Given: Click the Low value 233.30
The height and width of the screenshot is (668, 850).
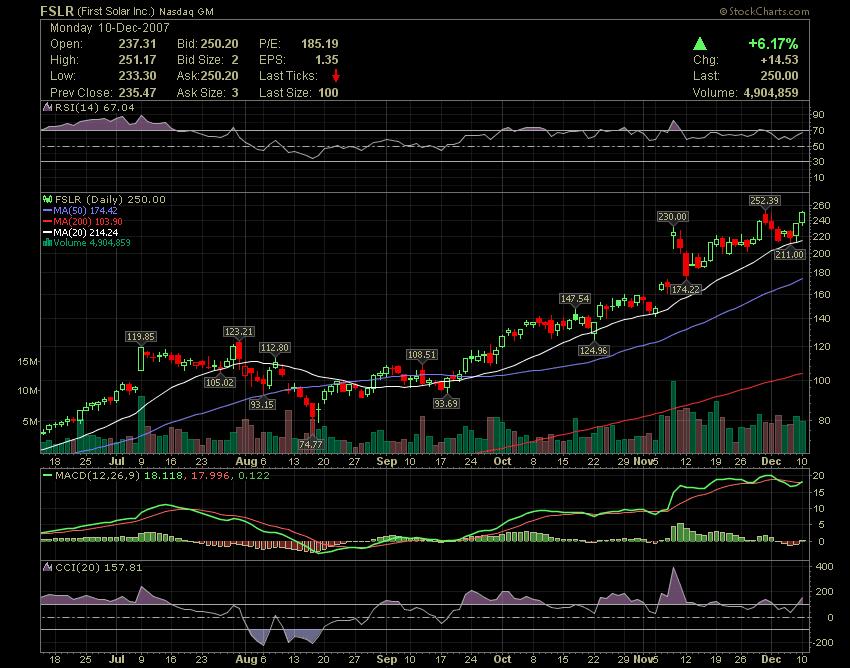Looking at the screenshot, I should click(x=137, y=76).
